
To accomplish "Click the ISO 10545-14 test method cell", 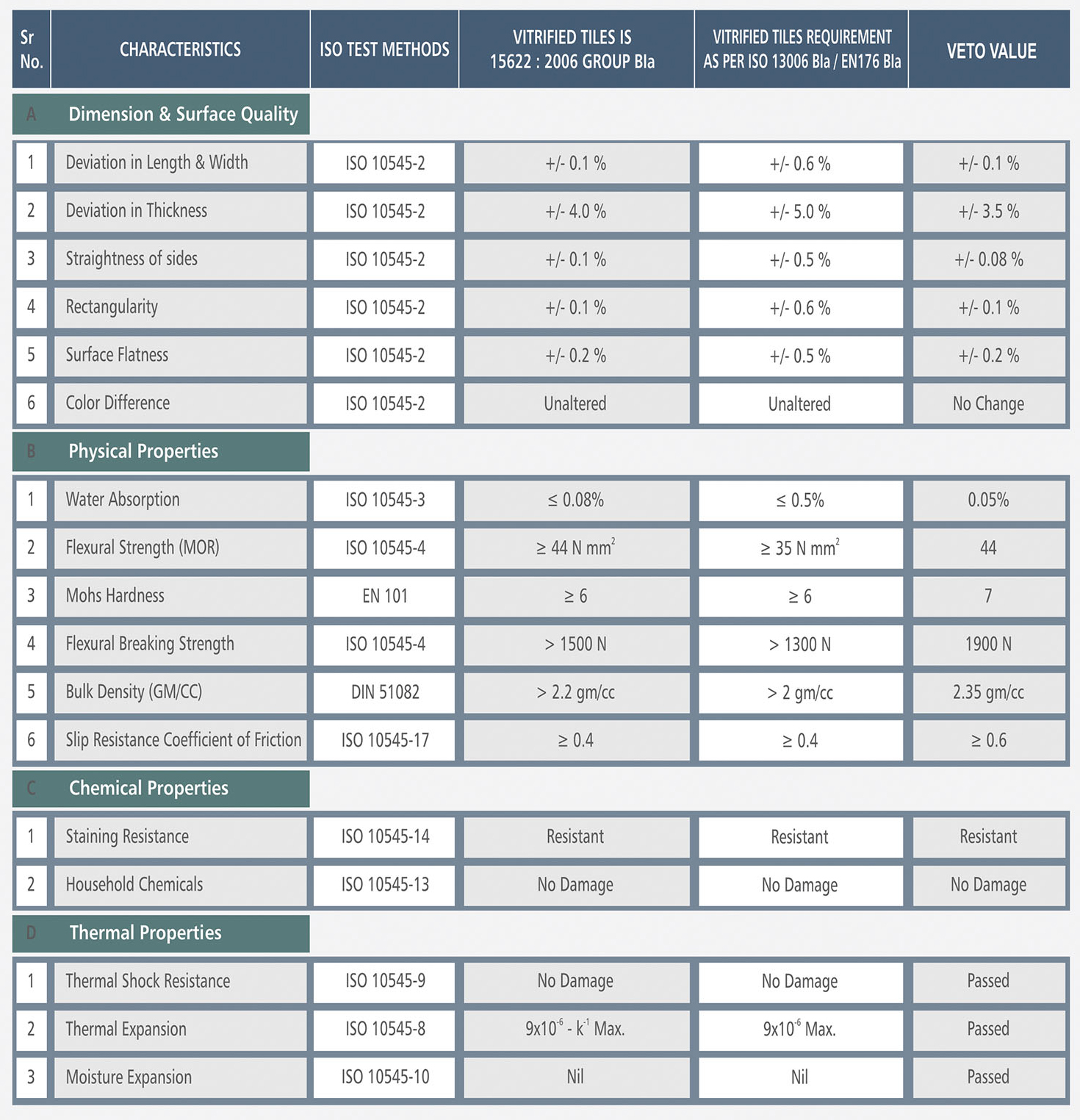I will click(385, 836).
